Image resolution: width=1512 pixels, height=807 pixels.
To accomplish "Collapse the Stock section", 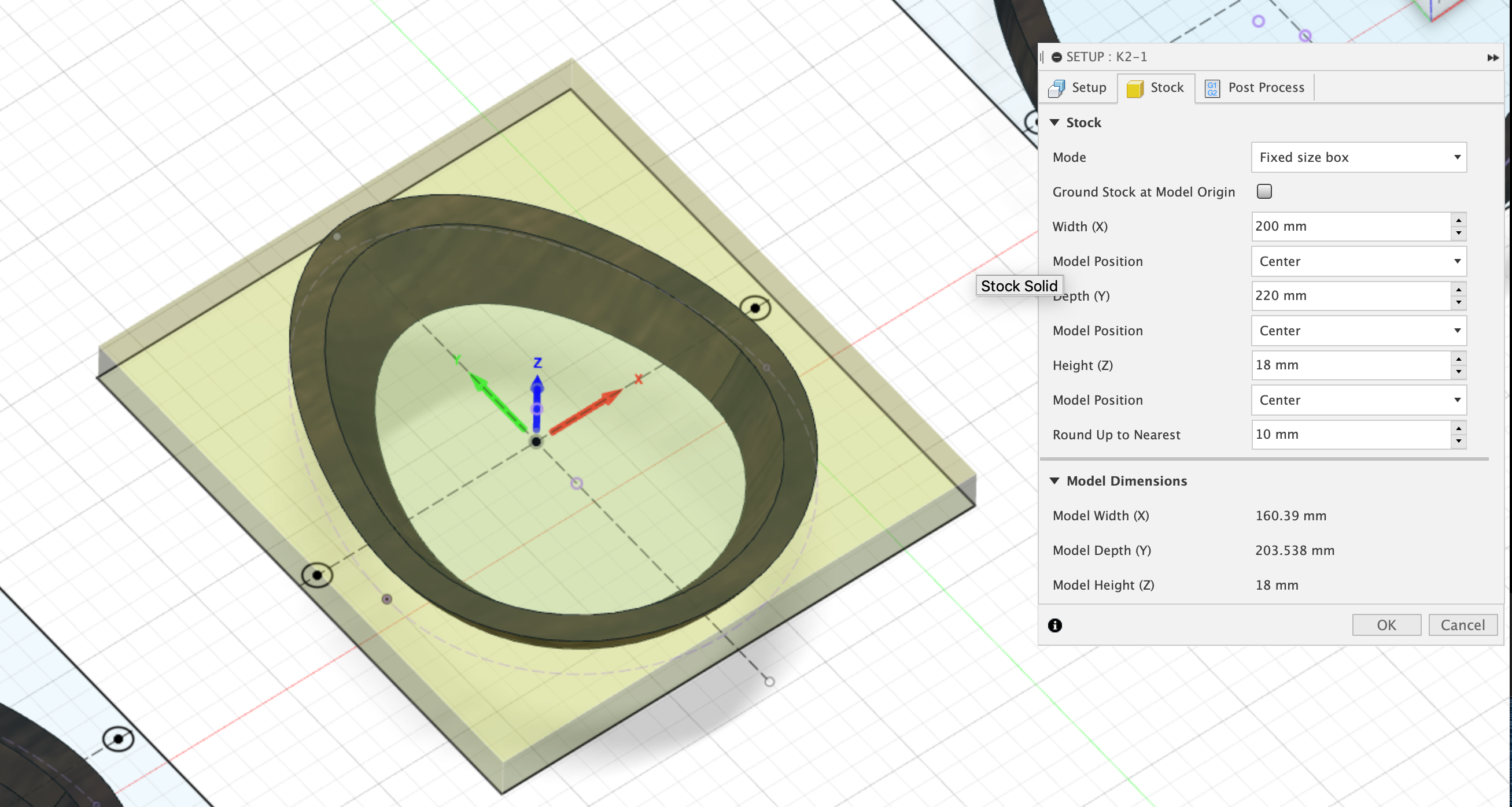I will (x=1055, y=123).
